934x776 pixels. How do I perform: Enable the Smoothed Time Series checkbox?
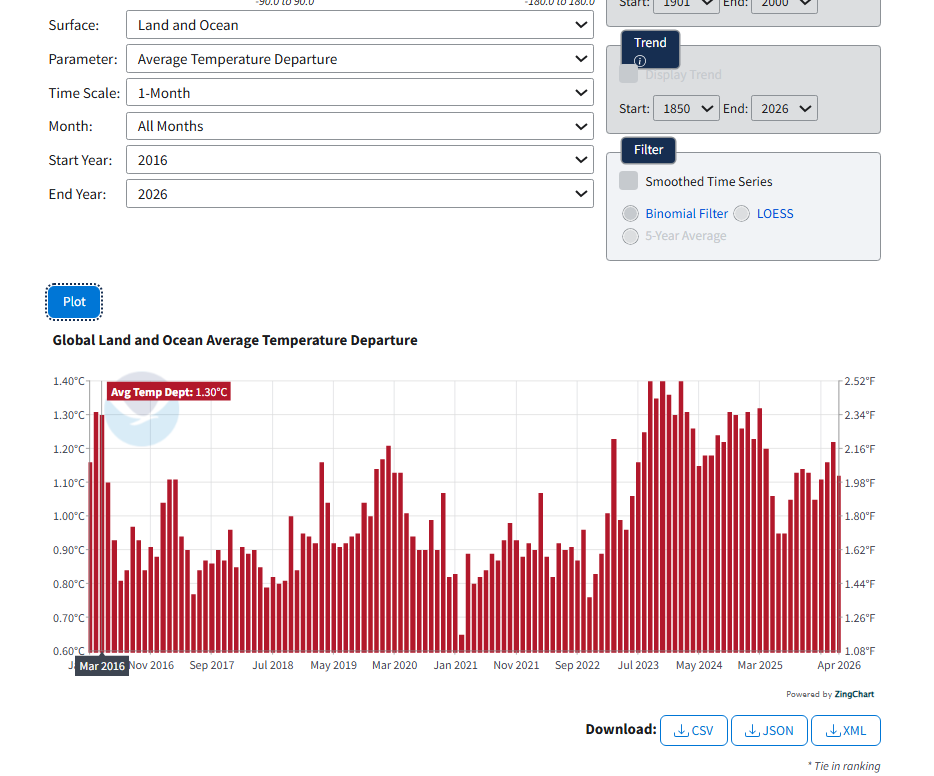628,181
